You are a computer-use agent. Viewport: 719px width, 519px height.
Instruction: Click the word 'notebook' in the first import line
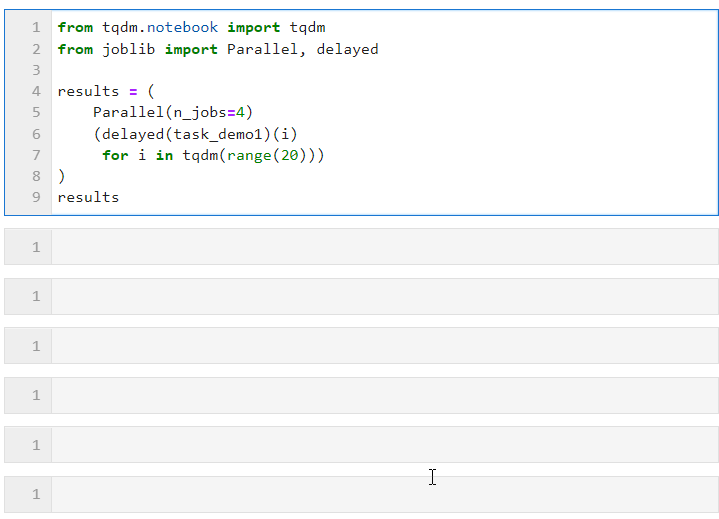[x=182, y=28]
